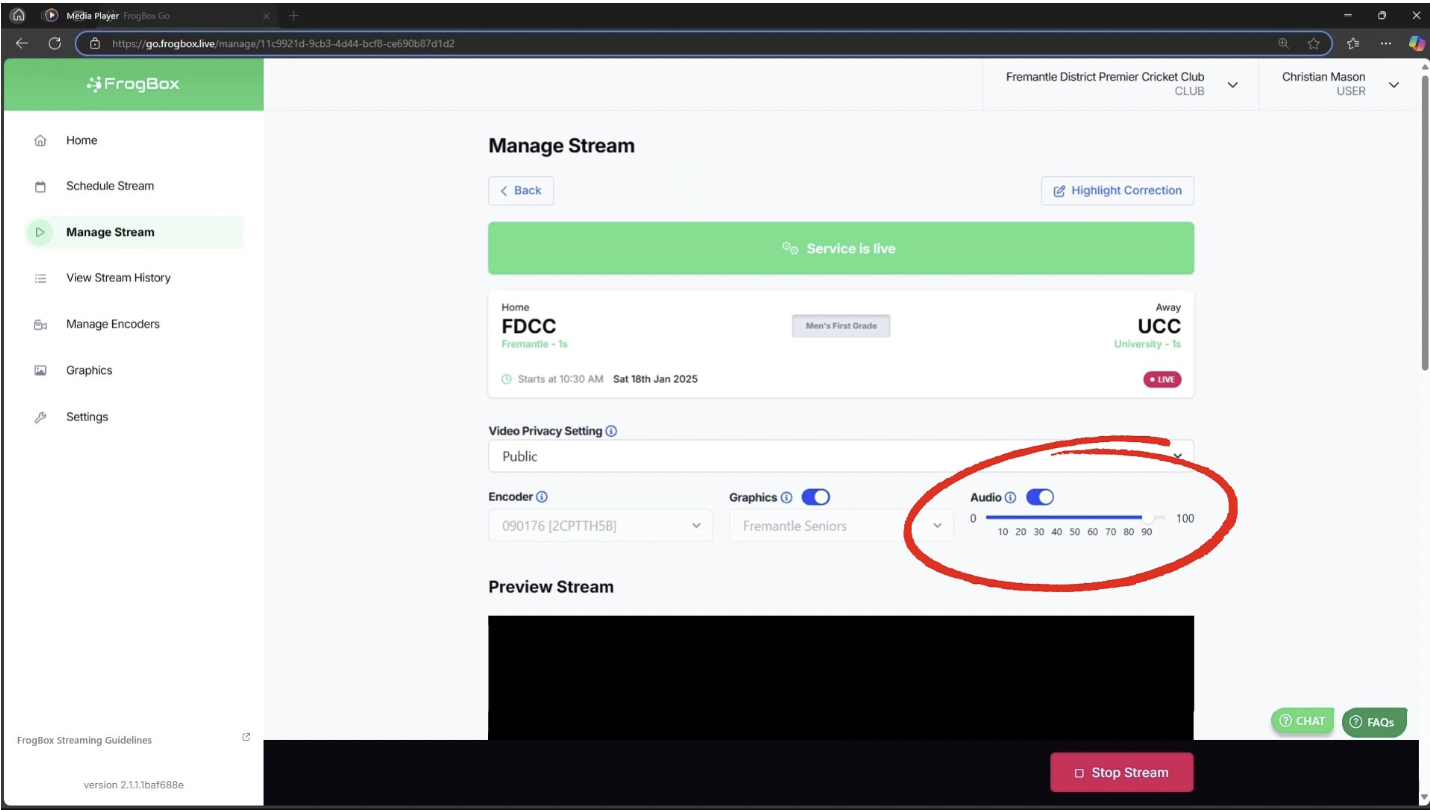Reload the page with the refresh icon
The image size is (1430, 810).
(55, 43)
